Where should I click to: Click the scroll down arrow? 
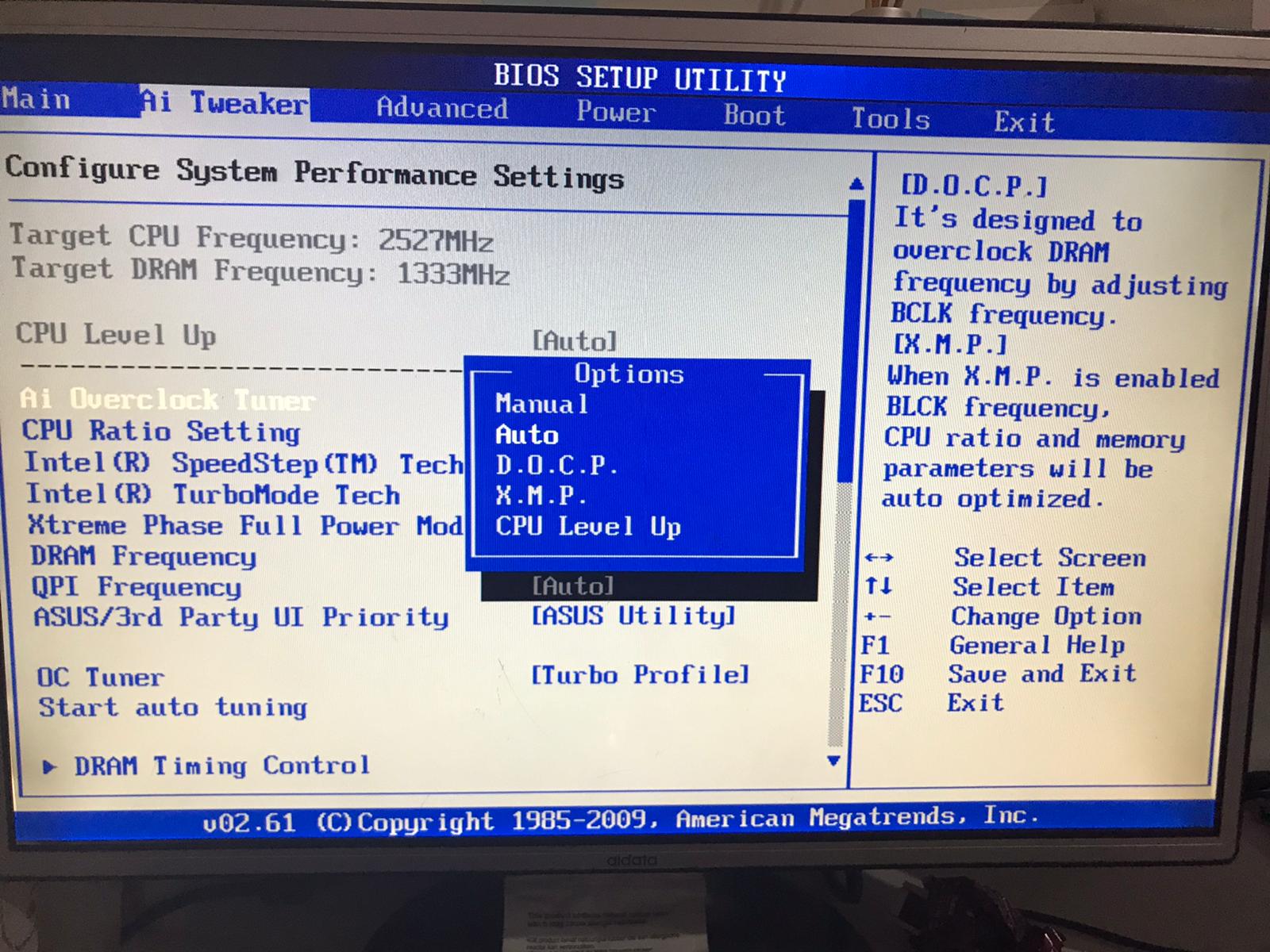(x=833, y=761)
